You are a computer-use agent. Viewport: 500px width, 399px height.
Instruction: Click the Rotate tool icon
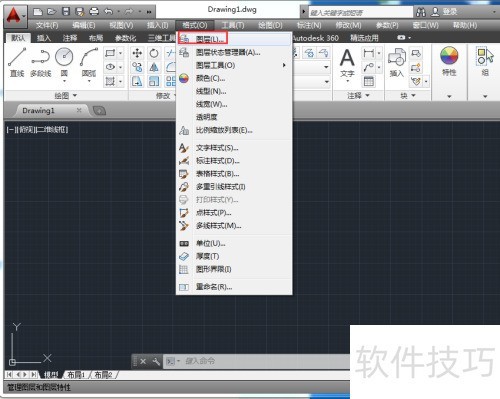154,53
